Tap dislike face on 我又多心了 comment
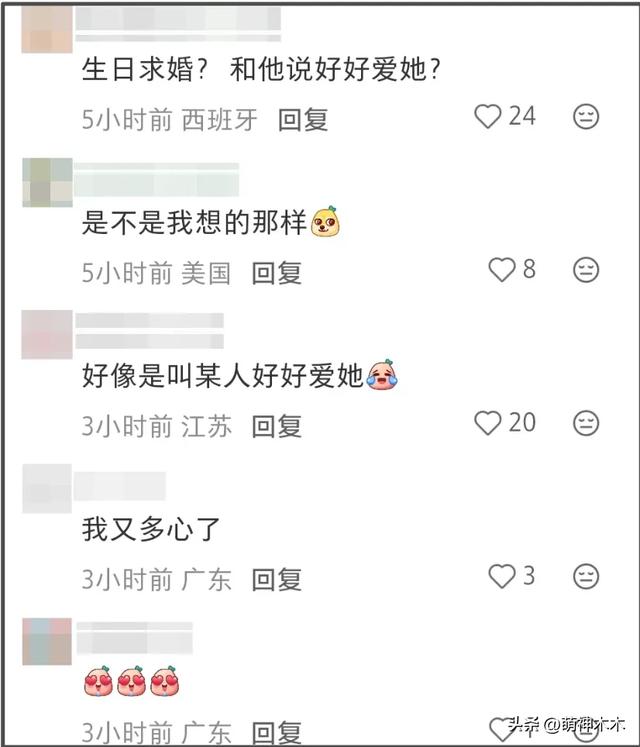The width and height of the screenshot is (640, 747). (586, 576)
